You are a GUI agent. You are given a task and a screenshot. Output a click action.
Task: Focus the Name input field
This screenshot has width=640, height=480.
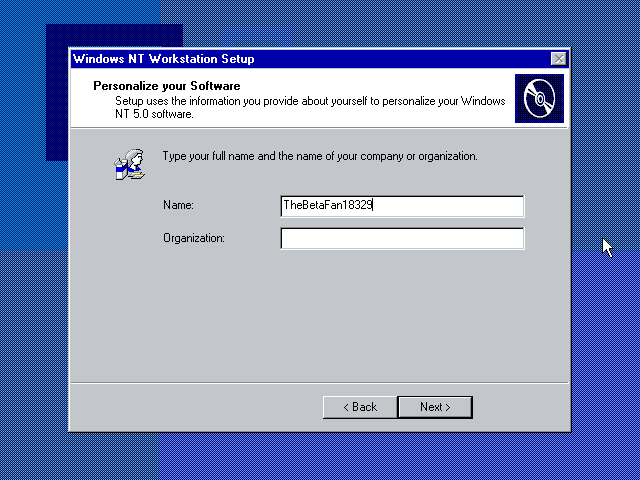coord(402,206)
